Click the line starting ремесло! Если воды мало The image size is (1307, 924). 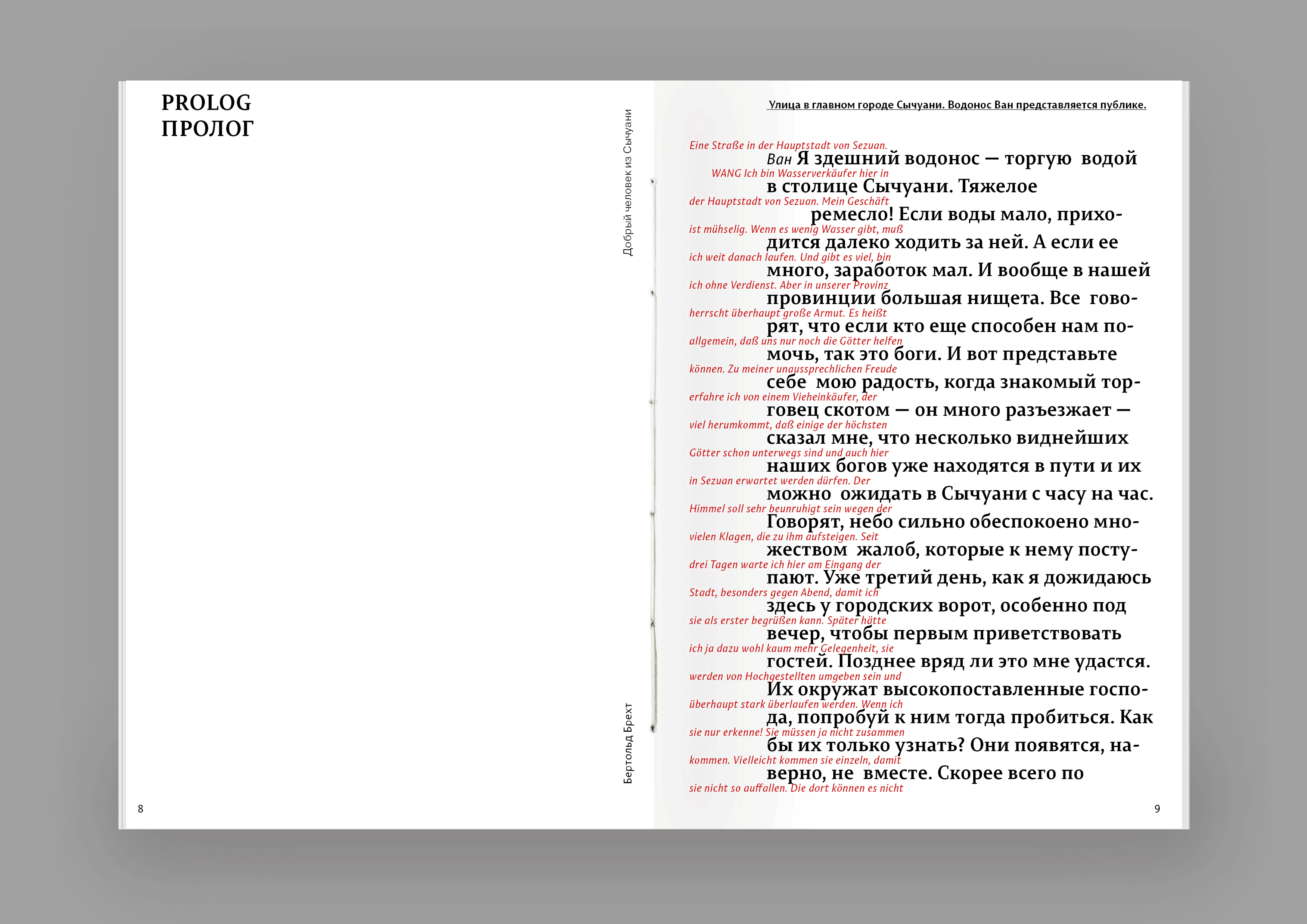(966, 215)
